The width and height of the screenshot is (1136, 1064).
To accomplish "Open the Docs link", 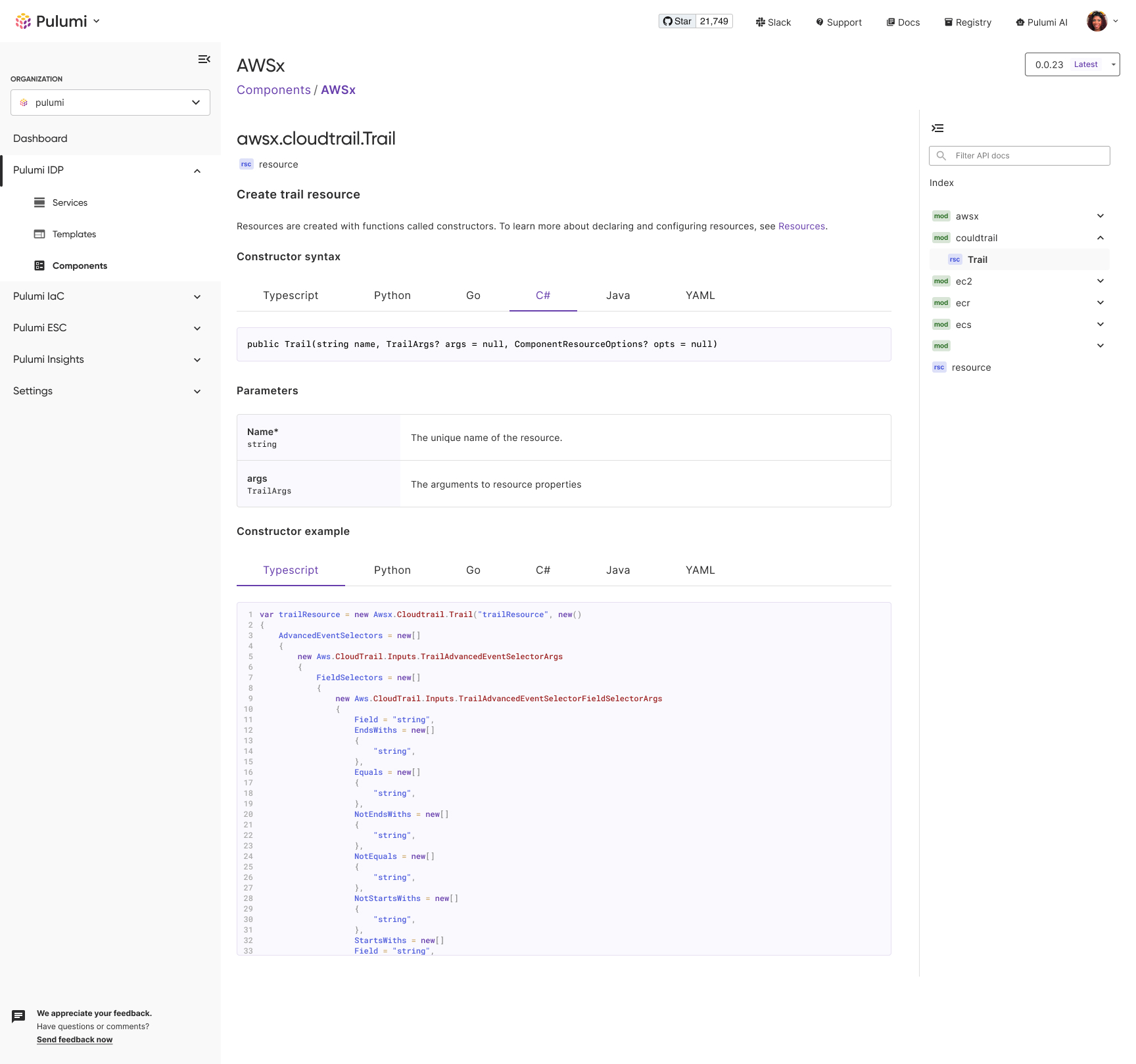I will [x=903, y=22].
